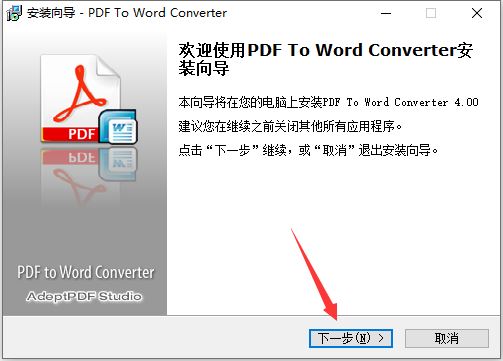Click the blue Word document icon
503x361 pixels.
(118, 127)
